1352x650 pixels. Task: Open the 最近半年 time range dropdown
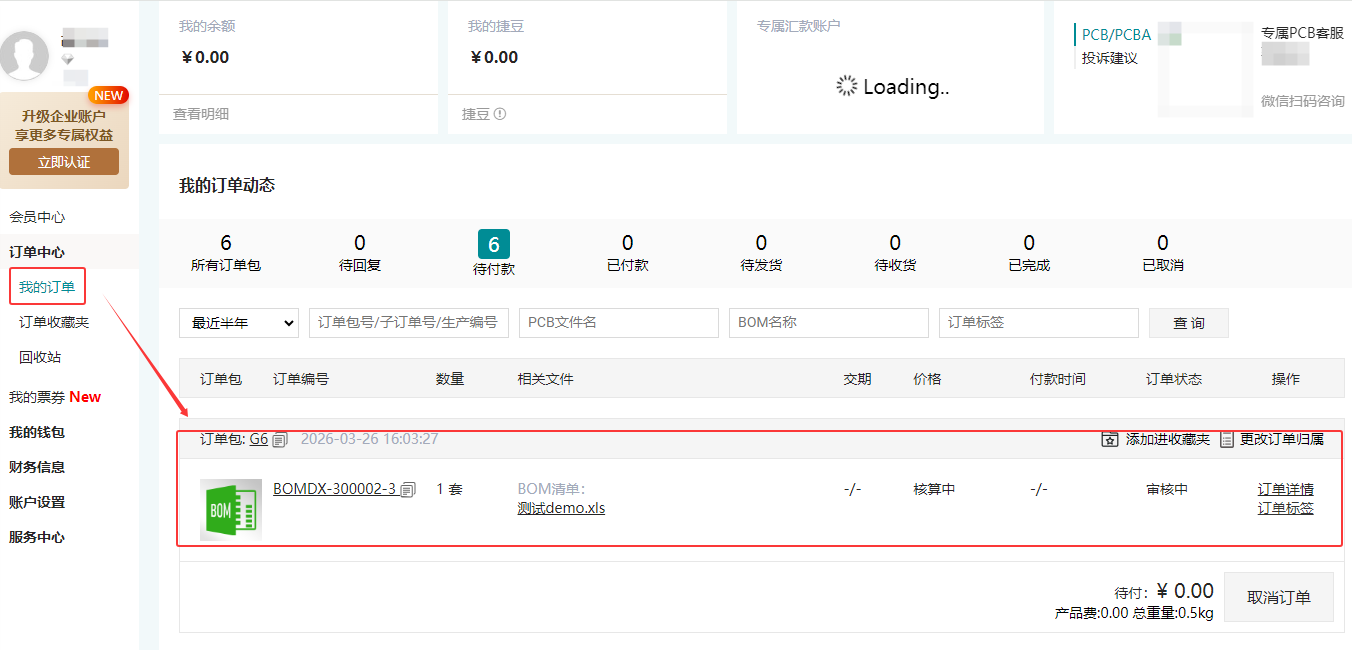click(x=239, y=323)
